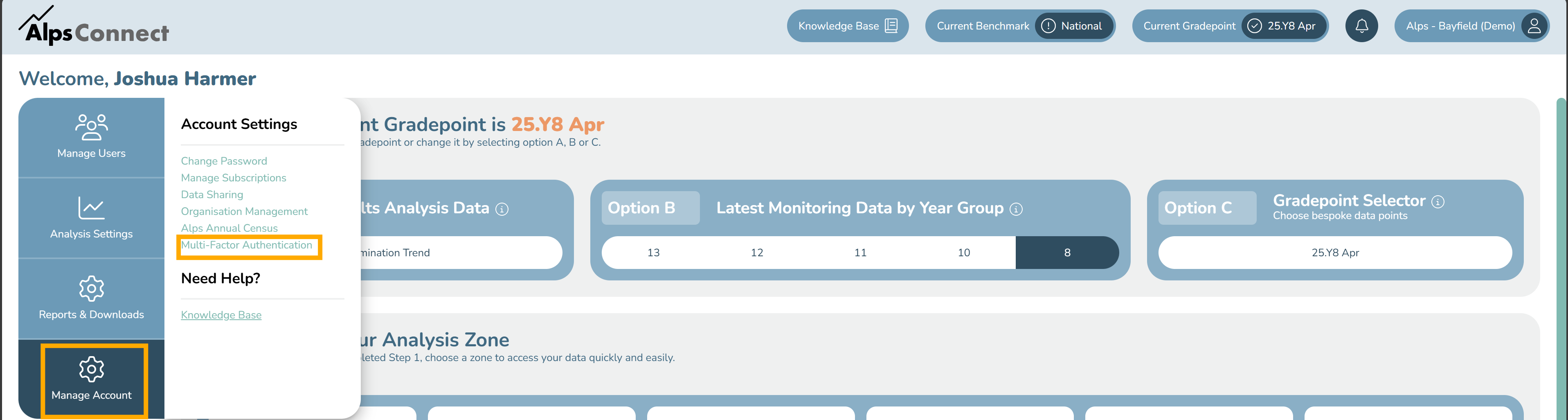Click the Joshua Harmer welcome name
Screen dimensions: 1568x420
[184, 79]
